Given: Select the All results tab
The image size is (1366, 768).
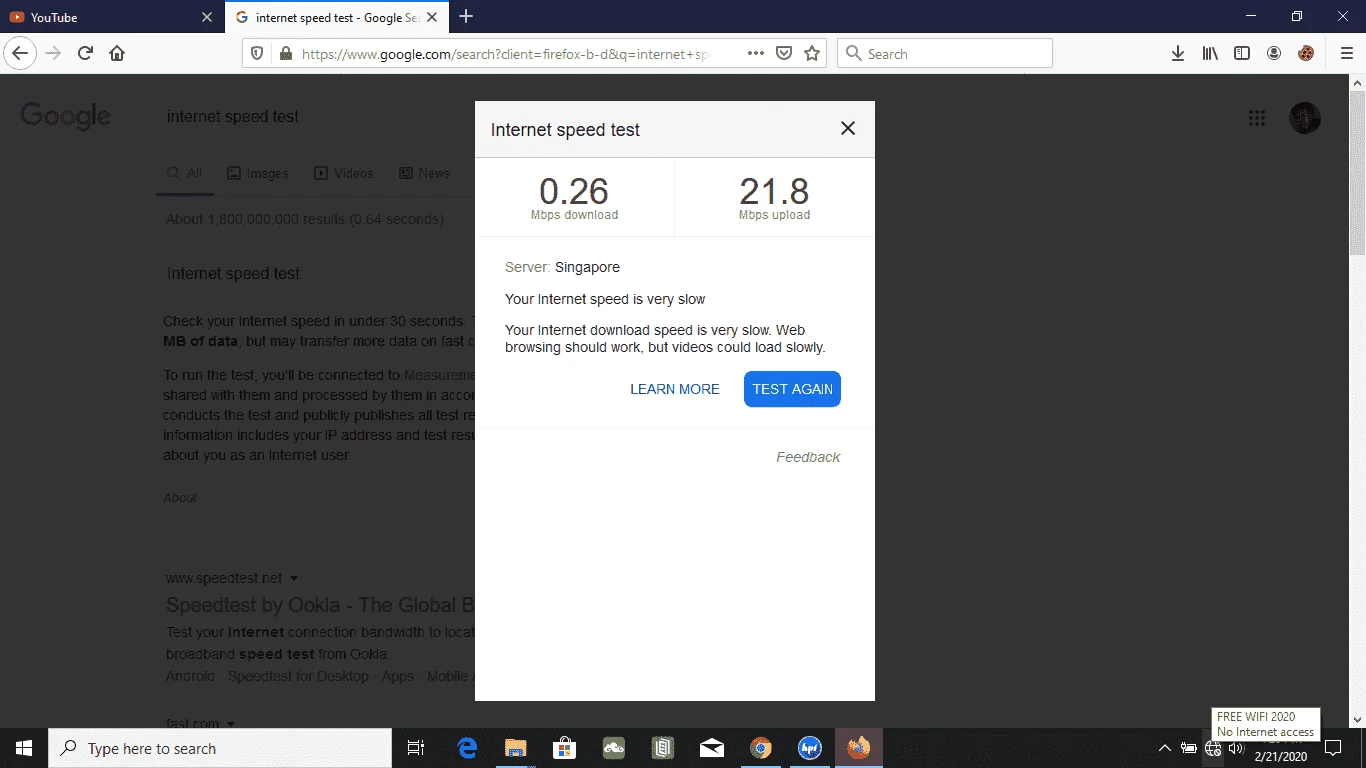Looking at the screenshot, I should click(x=185, y=173).
